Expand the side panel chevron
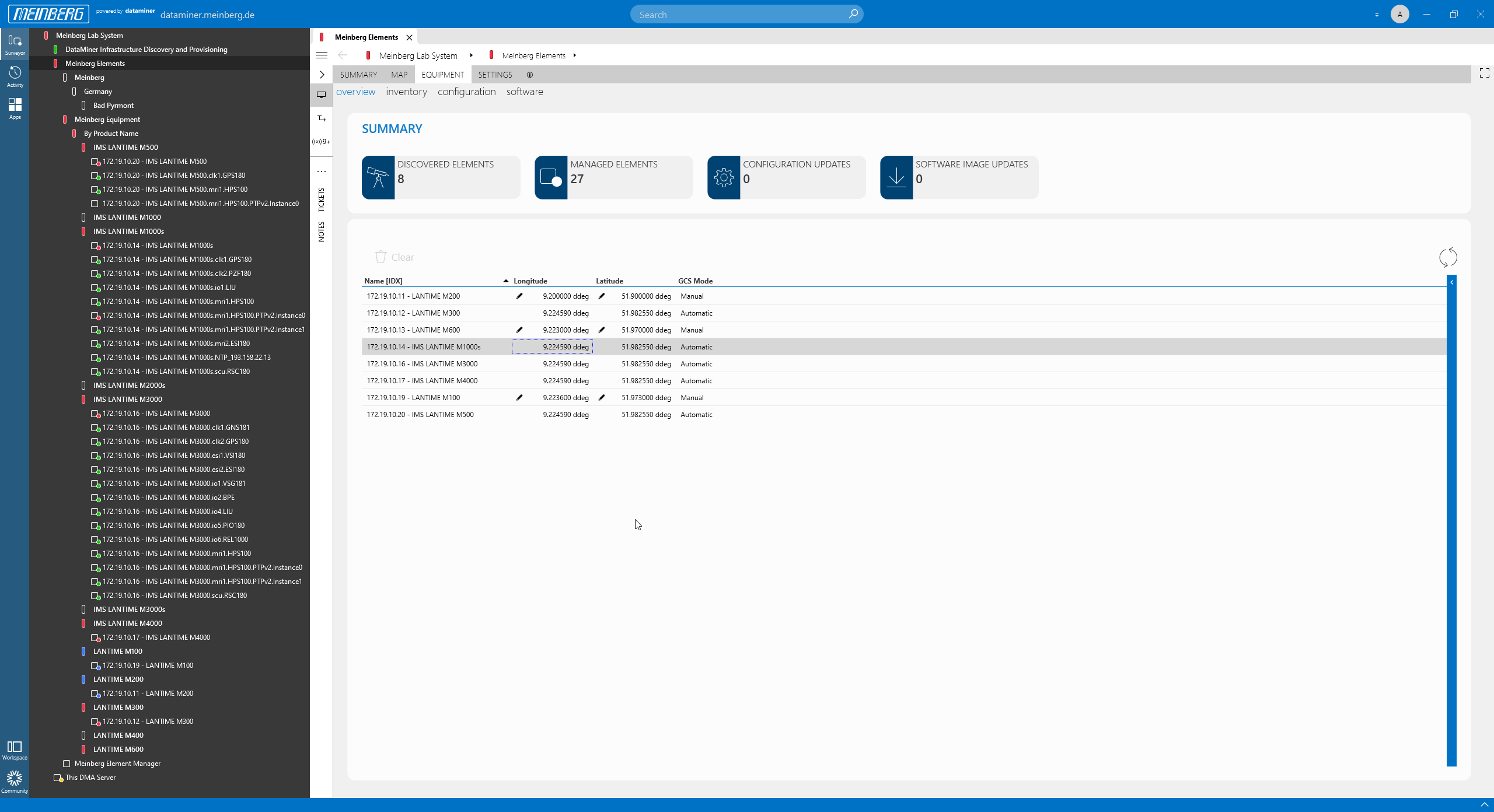This screenshot has width=1494, height=812. tap(322, 75)
